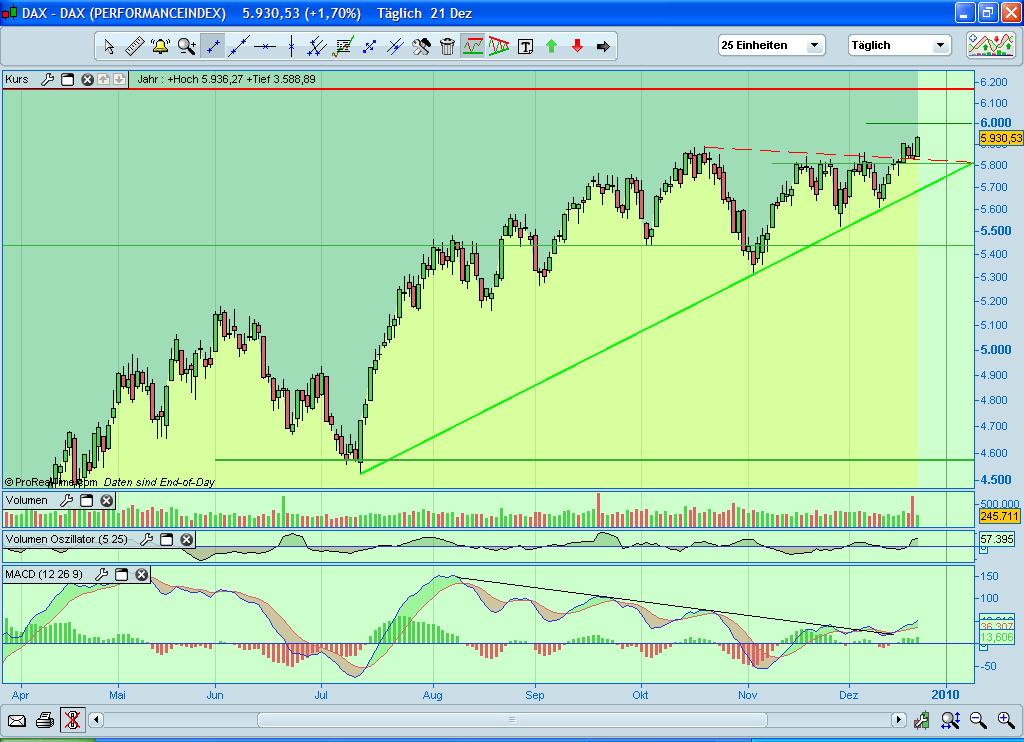Click the envelope email icon

16,720
